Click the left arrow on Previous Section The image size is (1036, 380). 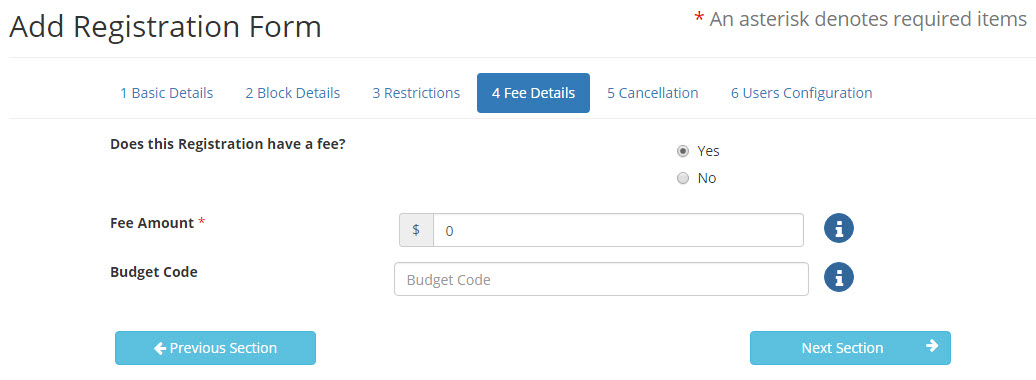pyautogui.click(x=159, y=348)
